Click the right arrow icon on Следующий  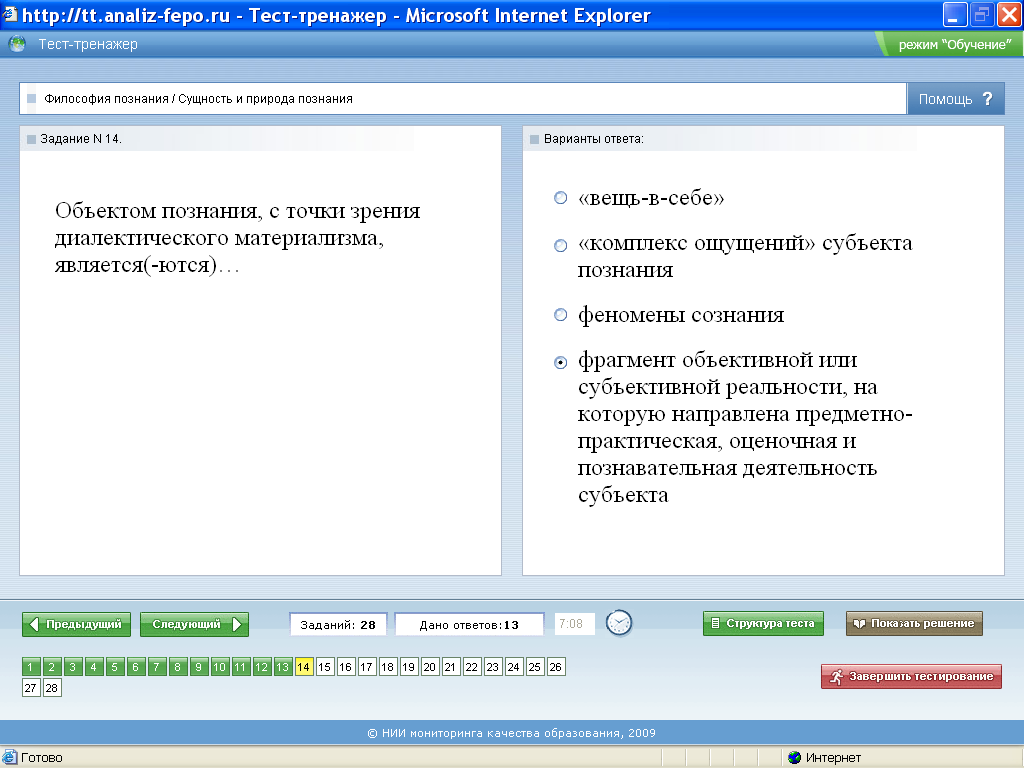[237, 624]
